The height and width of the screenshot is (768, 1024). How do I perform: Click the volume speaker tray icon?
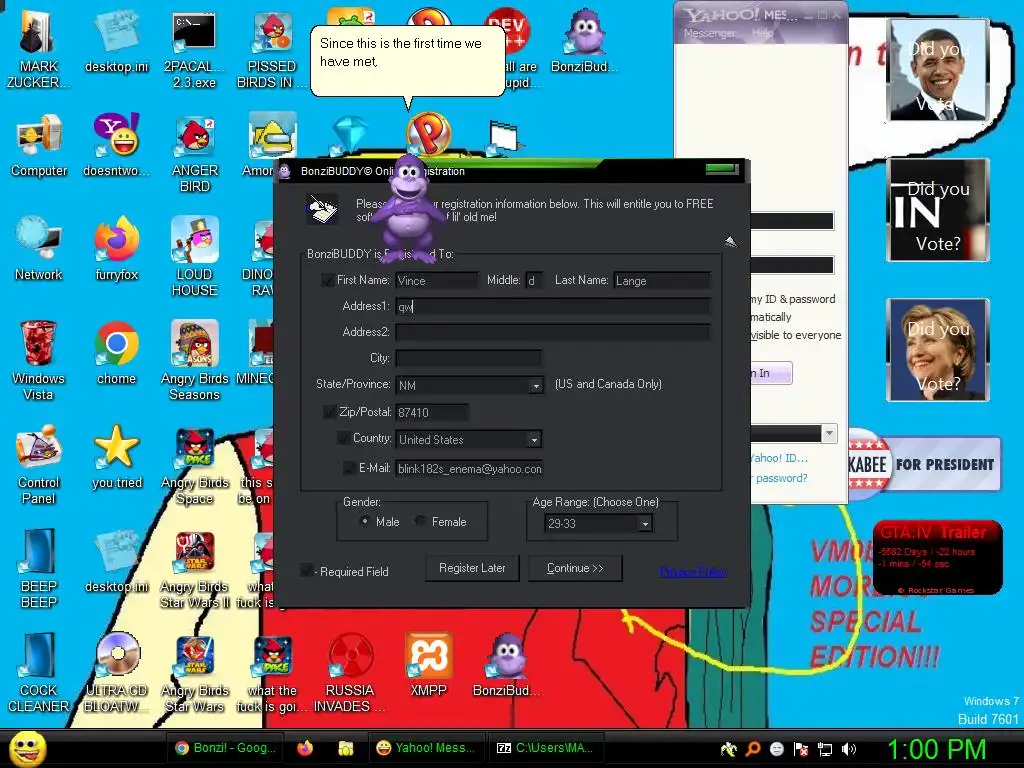point(848,749)
